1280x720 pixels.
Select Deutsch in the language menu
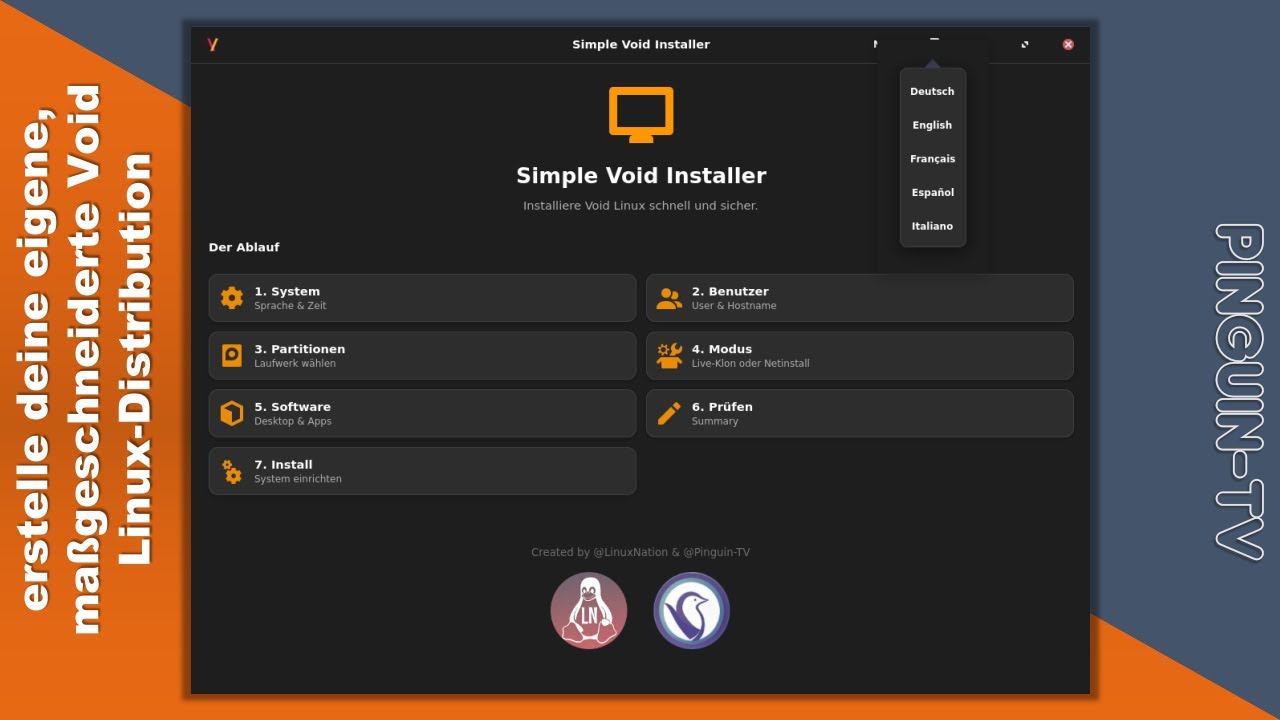click(x=932, y=91)
